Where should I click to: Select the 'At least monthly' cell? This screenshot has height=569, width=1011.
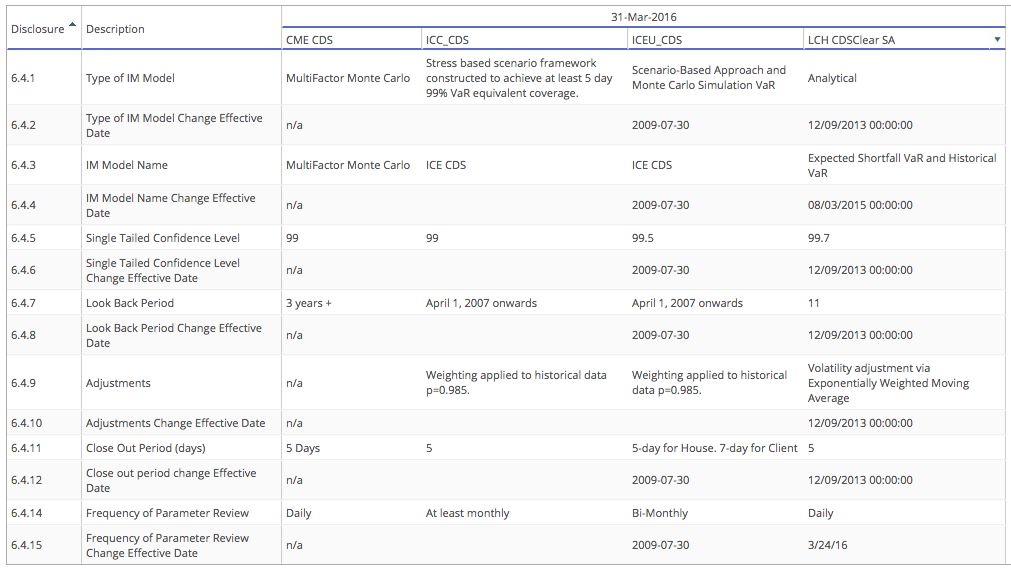(467, 514)
